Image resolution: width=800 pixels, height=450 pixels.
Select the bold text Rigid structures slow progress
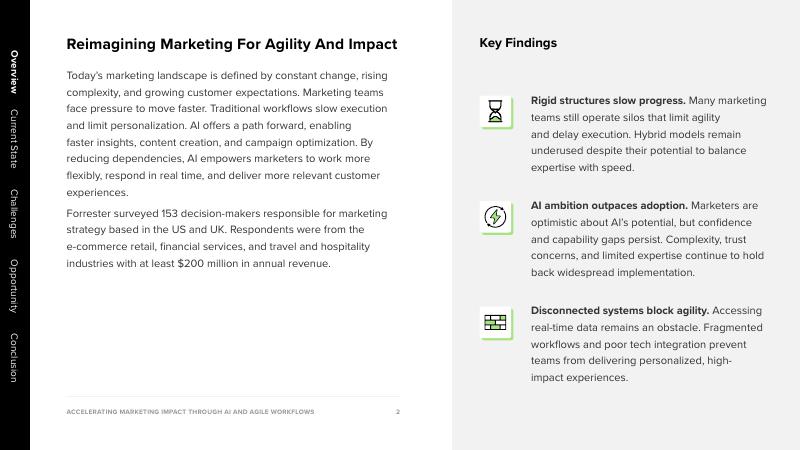pyautogui.click(x=608, y=101)
